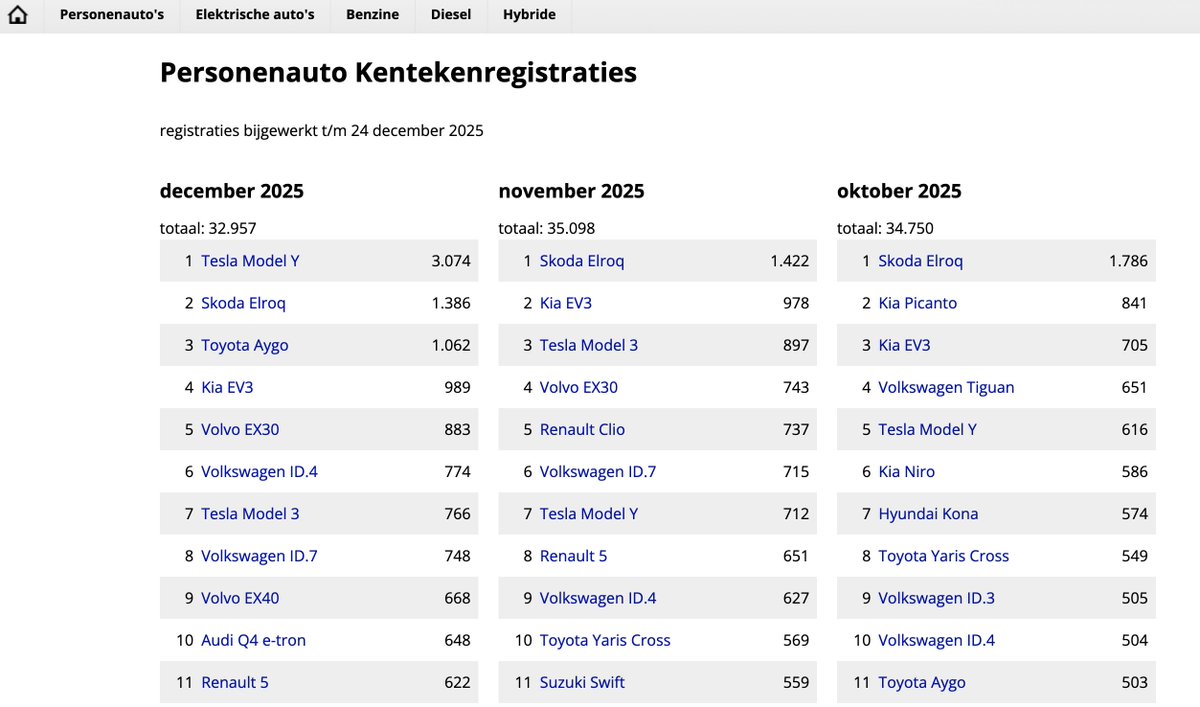Open Kia EV3 link under december 2025
The width and height of the screenshot is (1200, 707).
click(227, 387)
